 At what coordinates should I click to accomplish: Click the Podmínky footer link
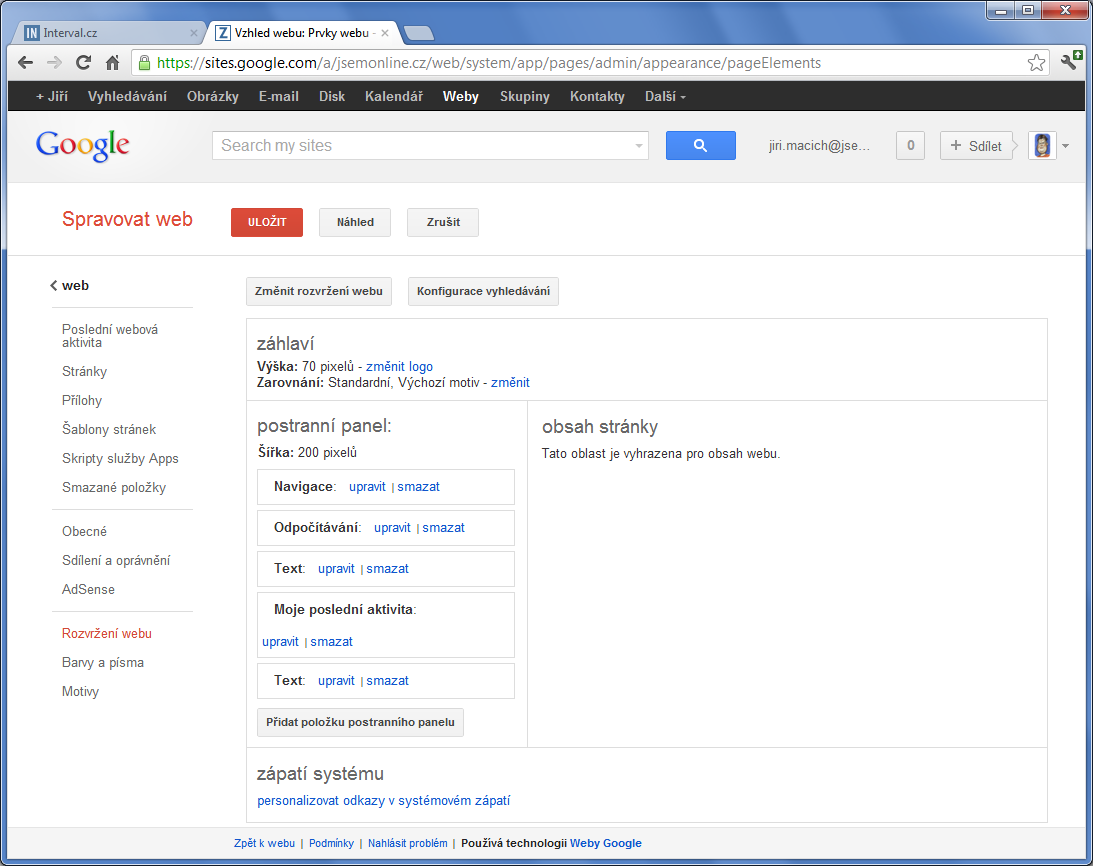coord(331,844)
